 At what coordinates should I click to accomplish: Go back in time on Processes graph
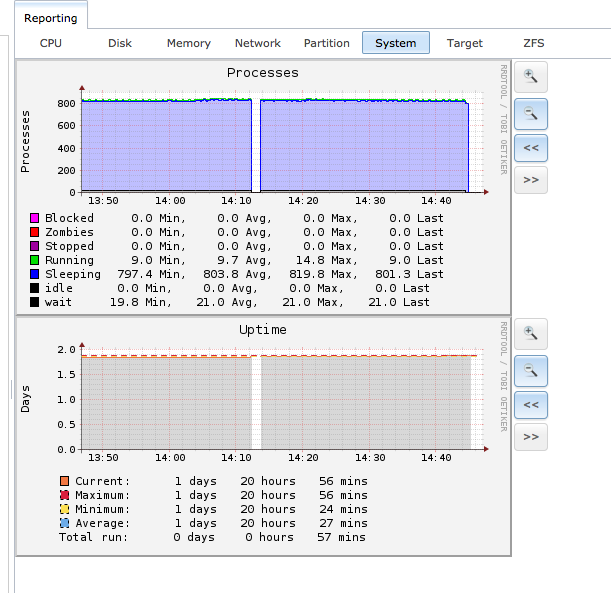(531, 148)
